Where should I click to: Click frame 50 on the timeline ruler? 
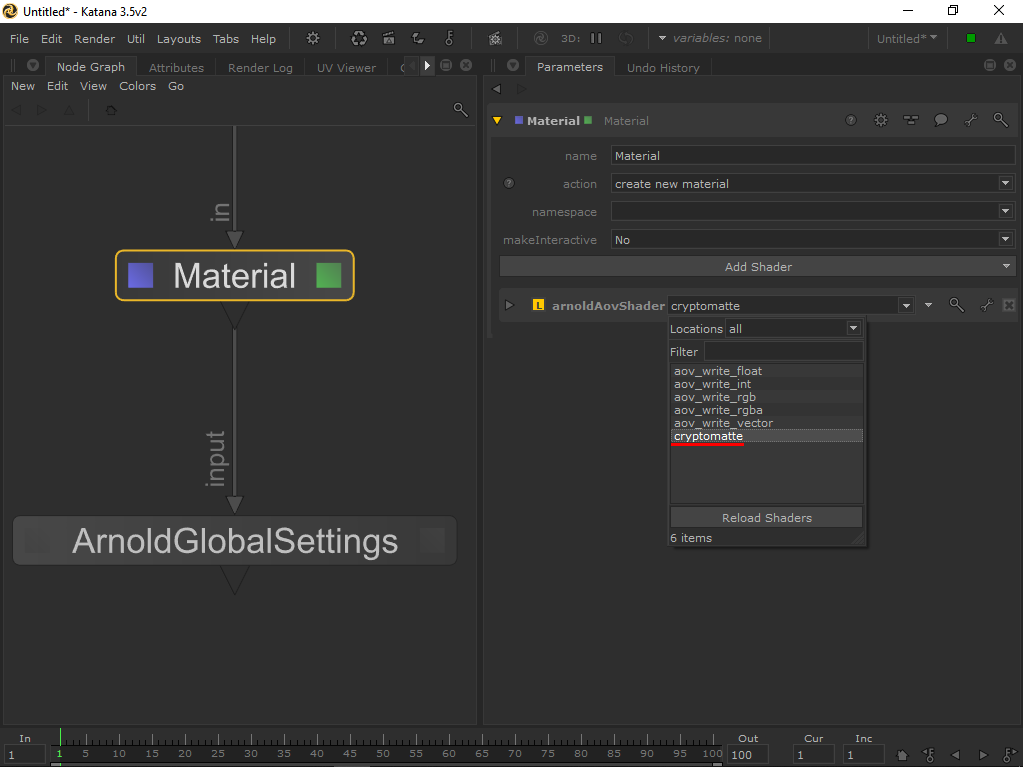pos(382,753)
